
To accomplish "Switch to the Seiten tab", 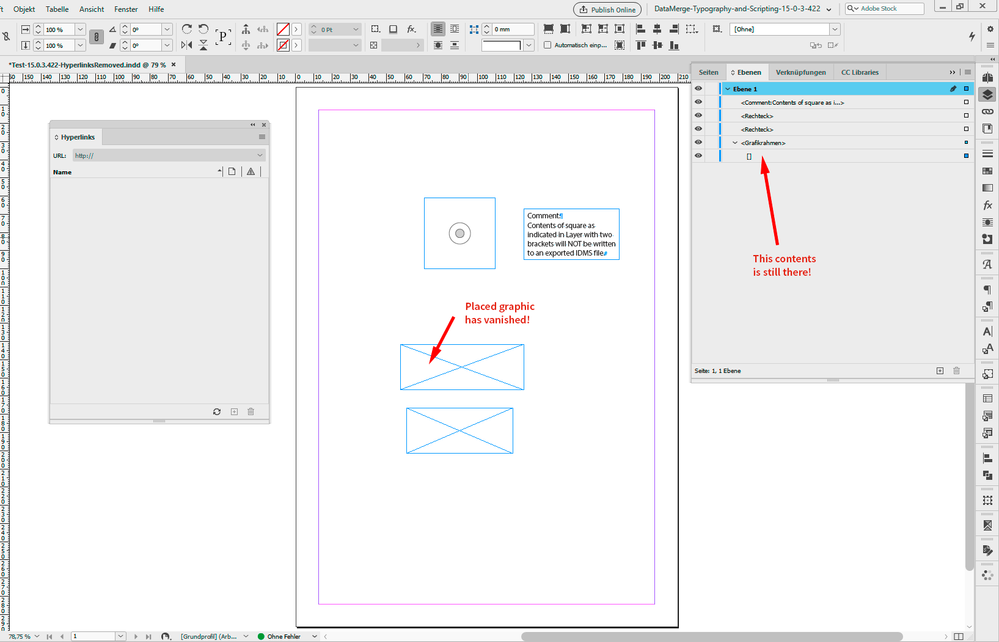I will [x=708, y=72].
